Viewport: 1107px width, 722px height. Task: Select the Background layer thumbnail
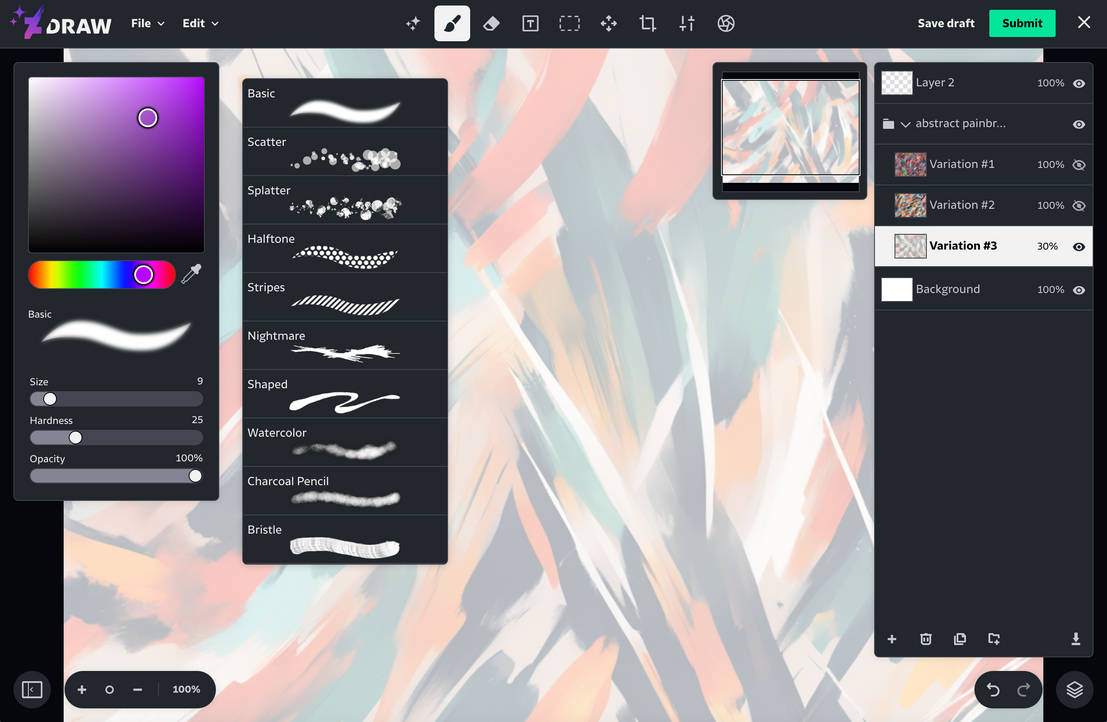click(x=897, y=289)
